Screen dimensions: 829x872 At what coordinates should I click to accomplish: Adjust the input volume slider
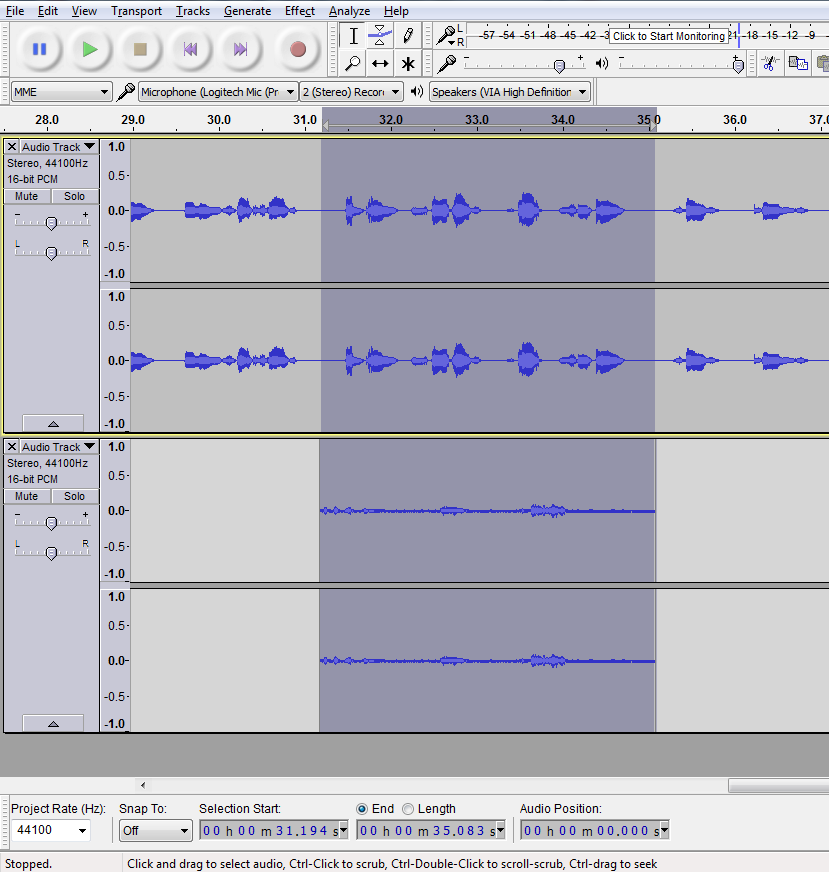pyautogui.click(x=559, y=66)
